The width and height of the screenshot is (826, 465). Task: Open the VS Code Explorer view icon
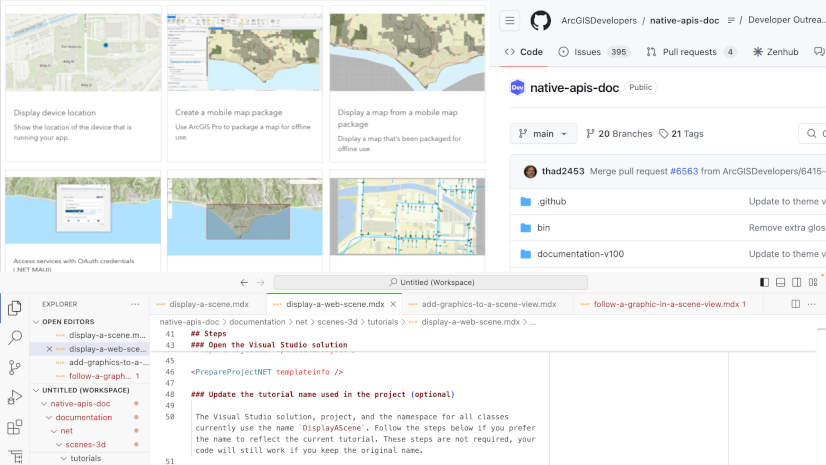pyautogui.click(x=15, y=308)
